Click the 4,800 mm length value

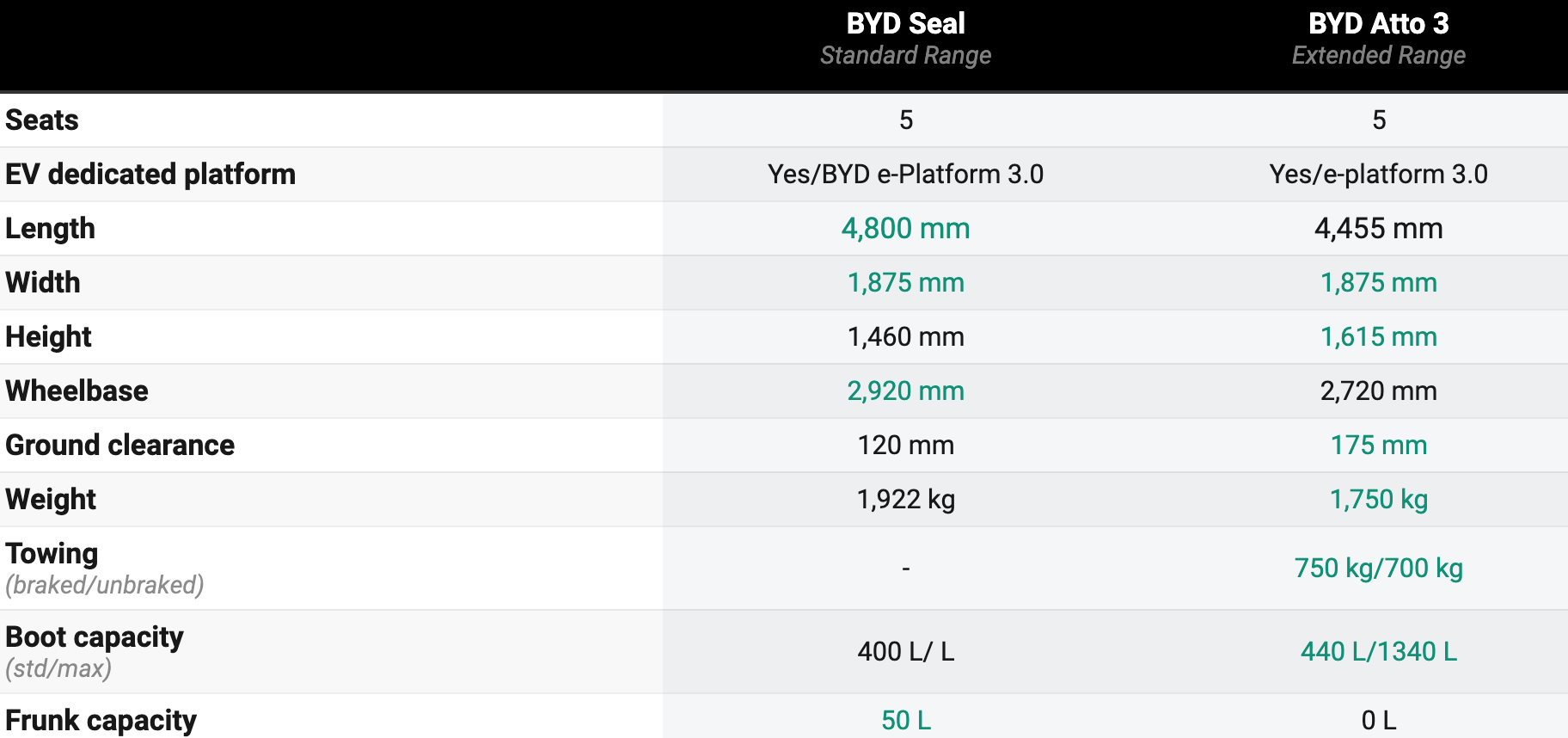pos(905,229)
